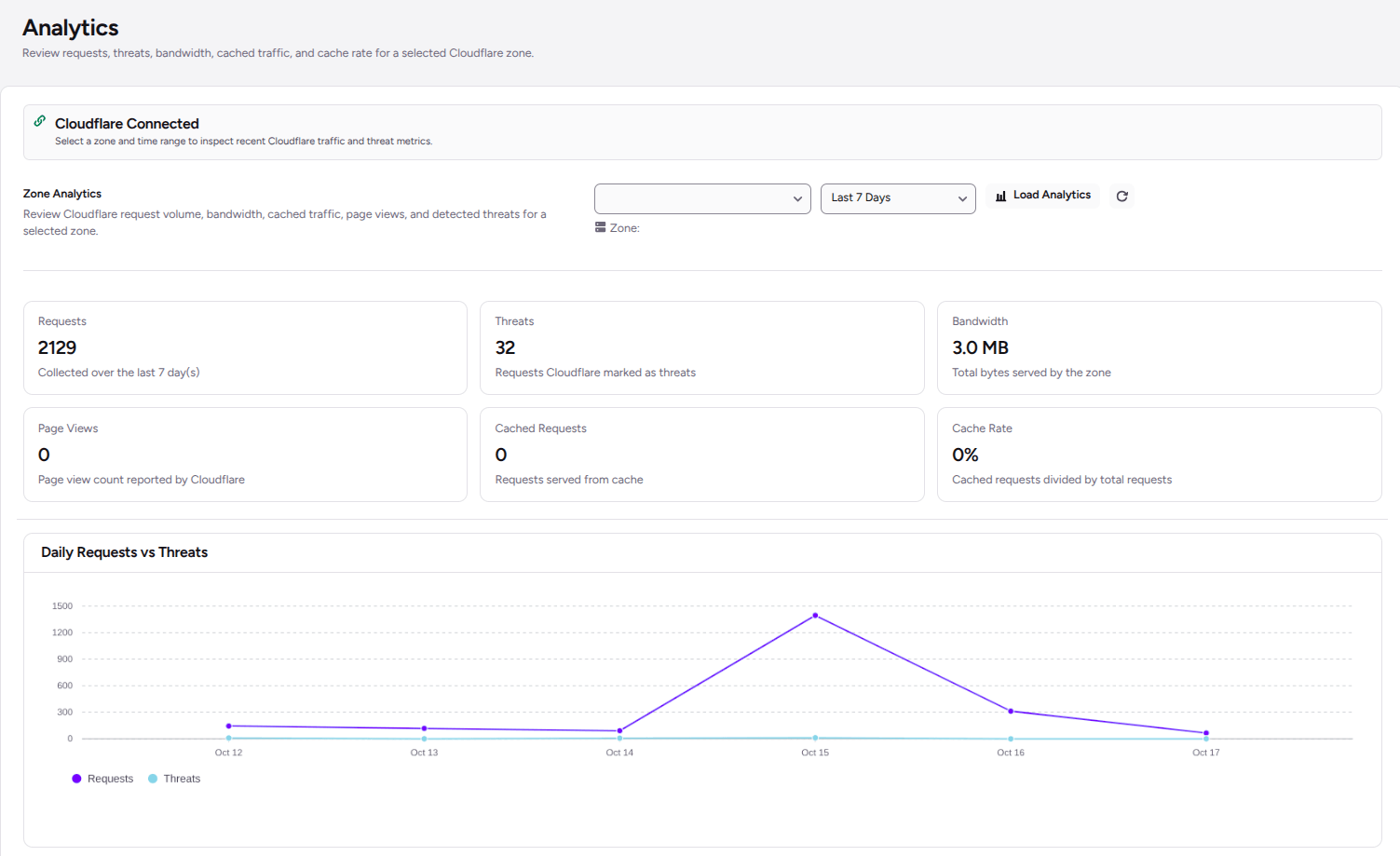The image size is (1400, 856).
Task: Click 'Collected over the last 7 day(s)' text
Action: (118, 373)
